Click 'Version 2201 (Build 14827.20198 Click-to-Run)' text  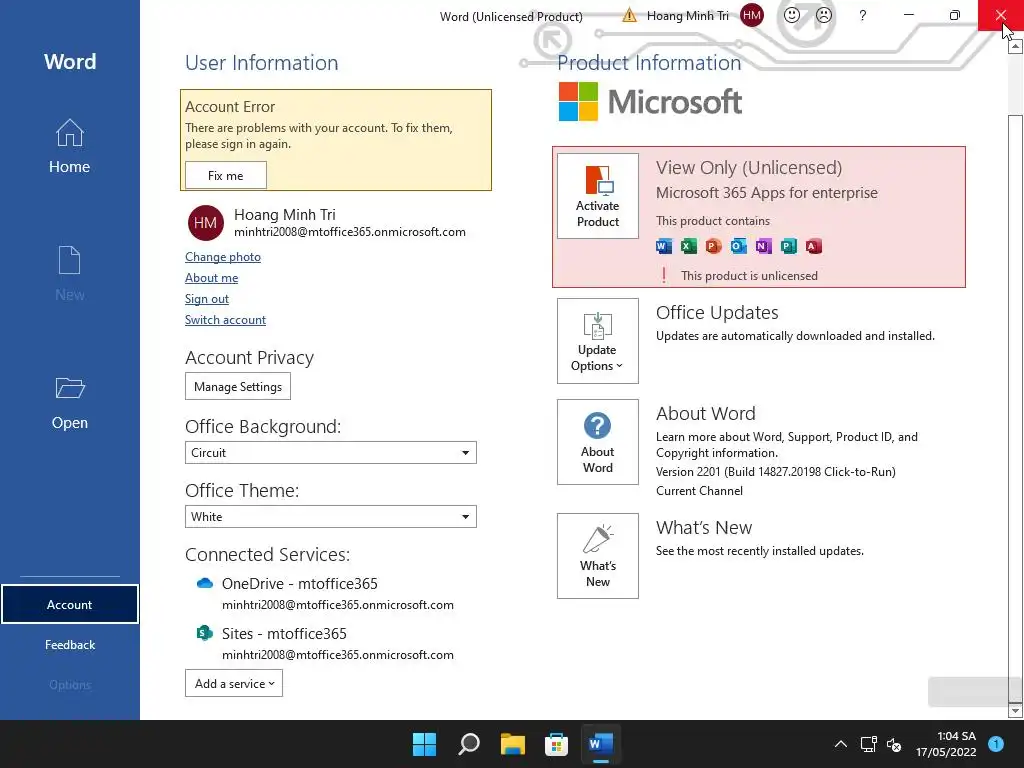pyautogui.click(x=775, y=472)
